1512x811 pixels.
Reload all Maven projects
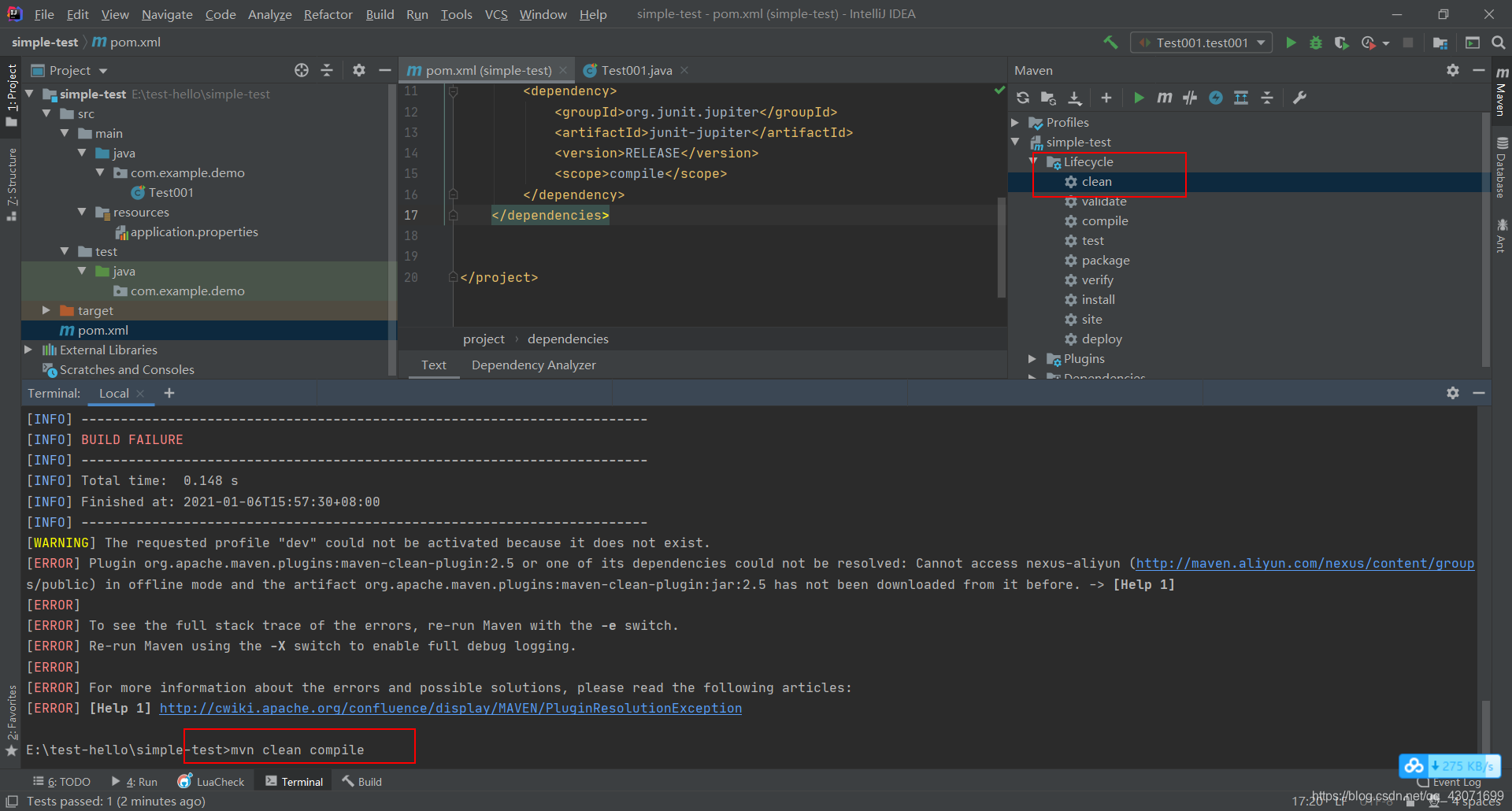(x=1022, y=98)
